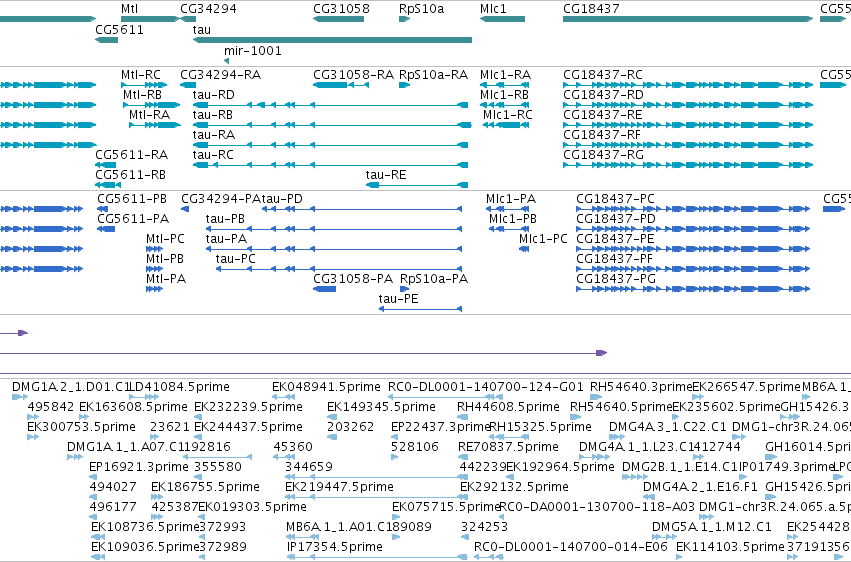
Task: Click the CG31058-PA protein label
Action: 353,278
